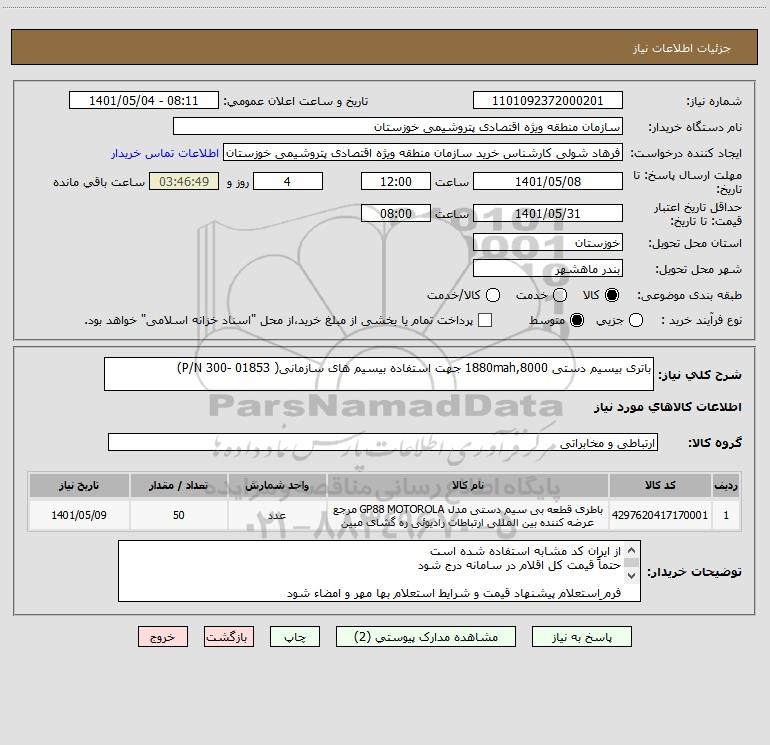Click the remaining days field showing 4
Viewport: 770px width, 745px height.
[x=288, y=181]
